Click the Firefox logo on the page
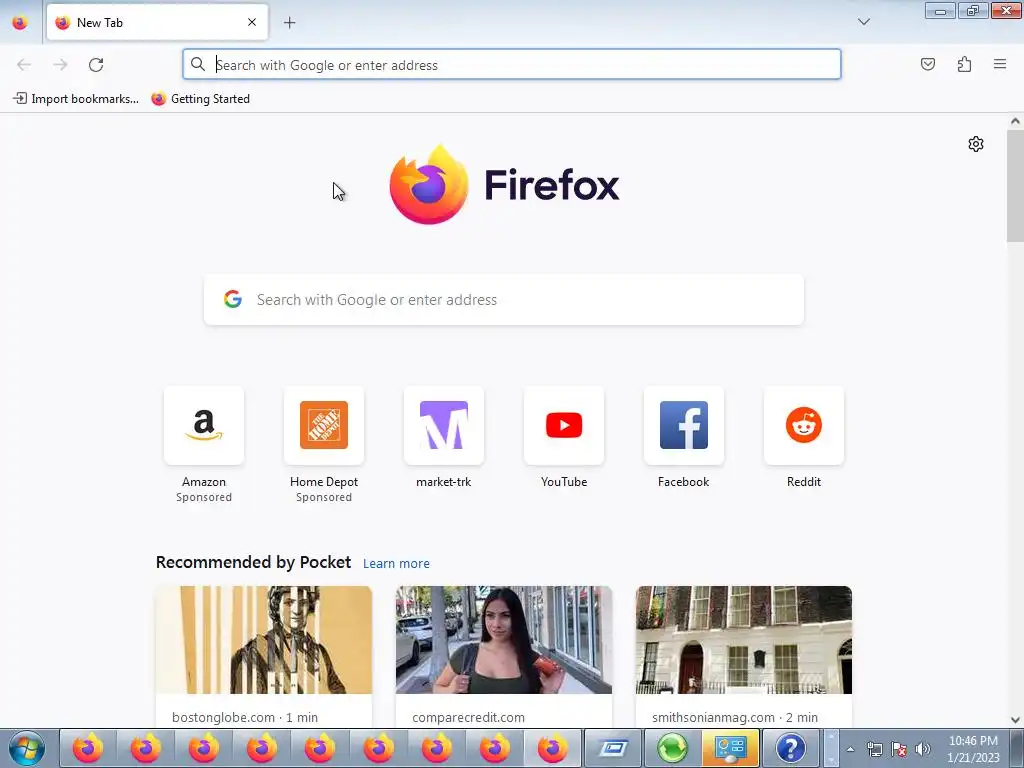Image resolution: width=1024 pixels, height=768 pixels. pyautogui.click(x=504, y=185)
